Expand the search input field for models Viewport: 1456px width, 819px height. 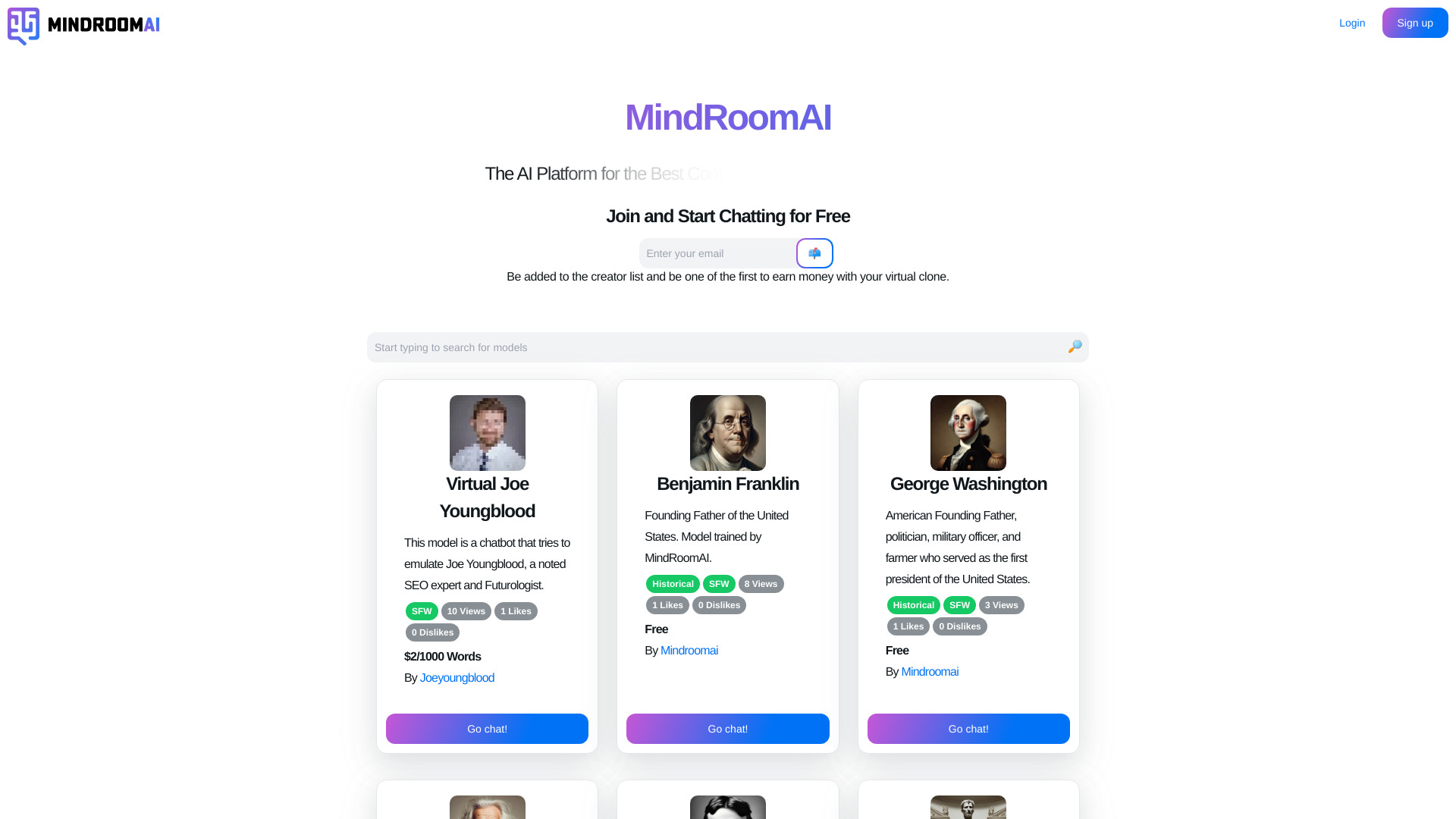click(x=727, y=346)
